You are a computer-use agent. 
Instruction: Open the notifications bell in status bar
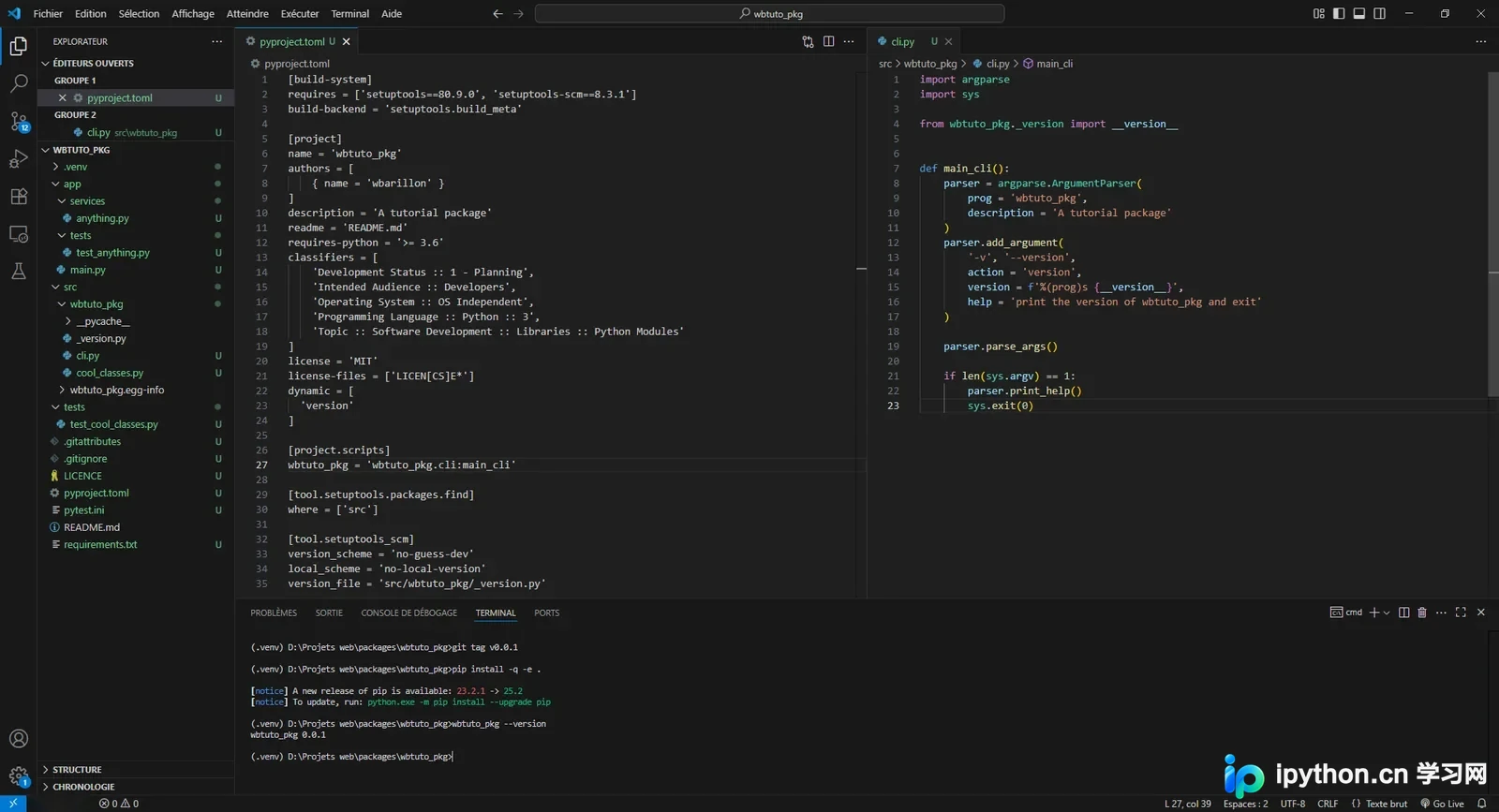1481,804
